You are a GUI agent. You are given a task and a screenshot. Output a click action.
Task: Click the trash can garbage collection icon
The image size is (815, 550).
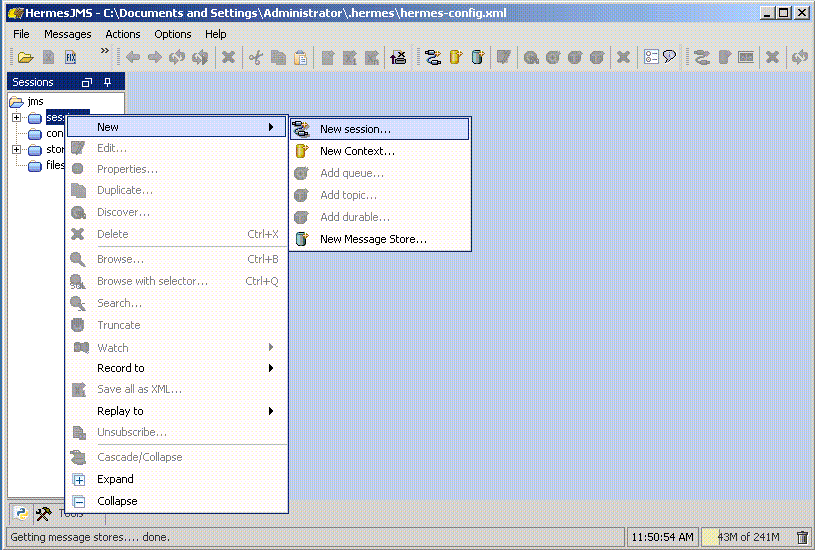coord(802,537)
